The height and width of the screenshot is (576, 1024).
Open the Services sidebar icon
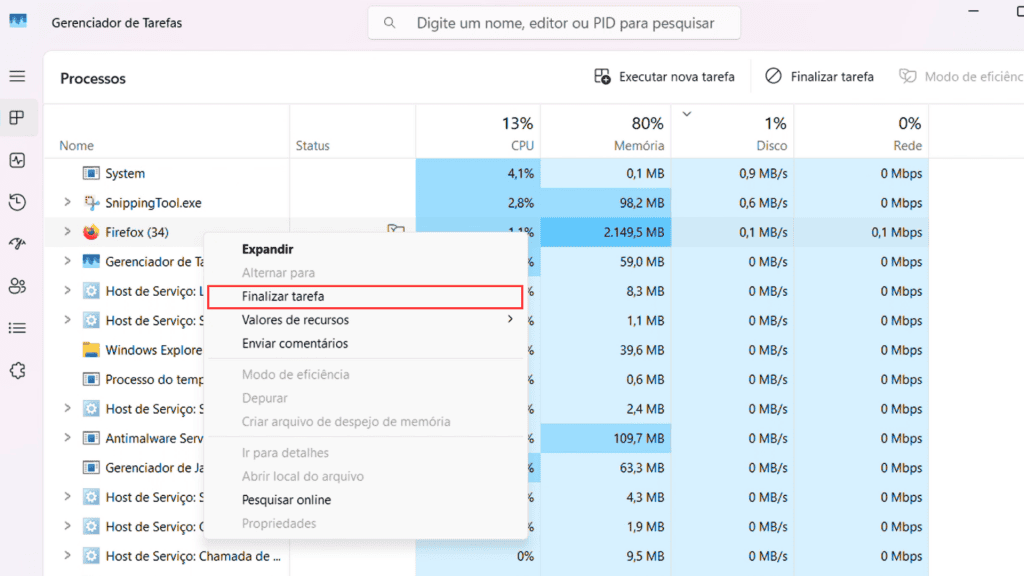tap(18, 370)
